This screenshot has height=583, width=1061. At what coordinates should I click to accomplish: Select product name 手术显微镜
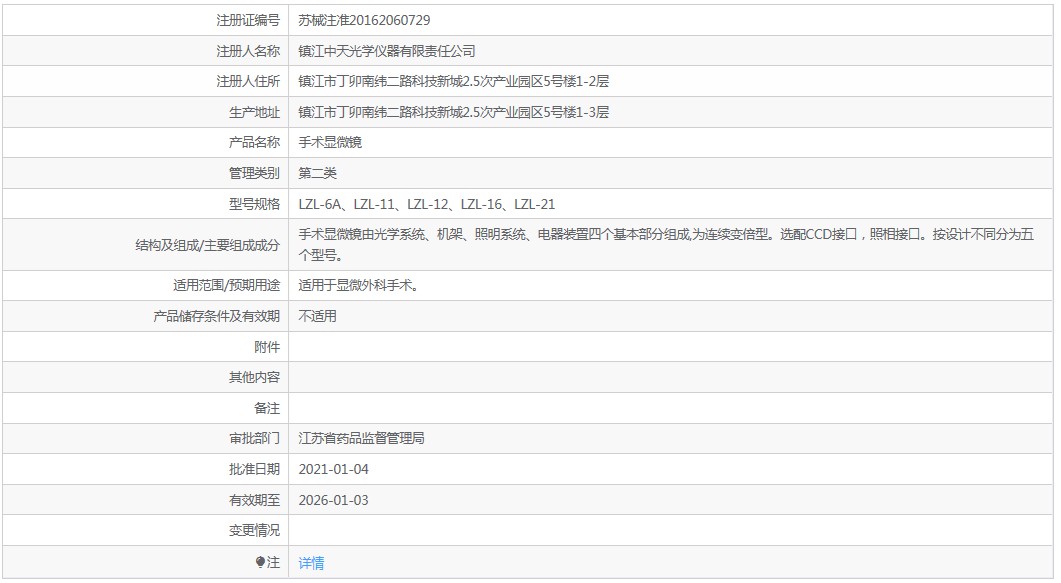pos(330,142)
